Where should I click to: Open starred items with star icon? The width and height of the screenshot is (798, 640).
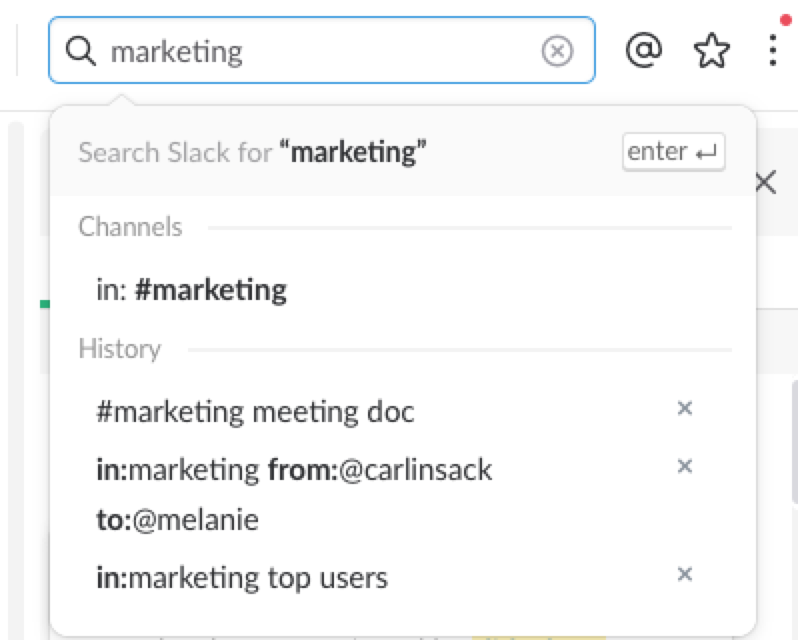pos(711,50)
